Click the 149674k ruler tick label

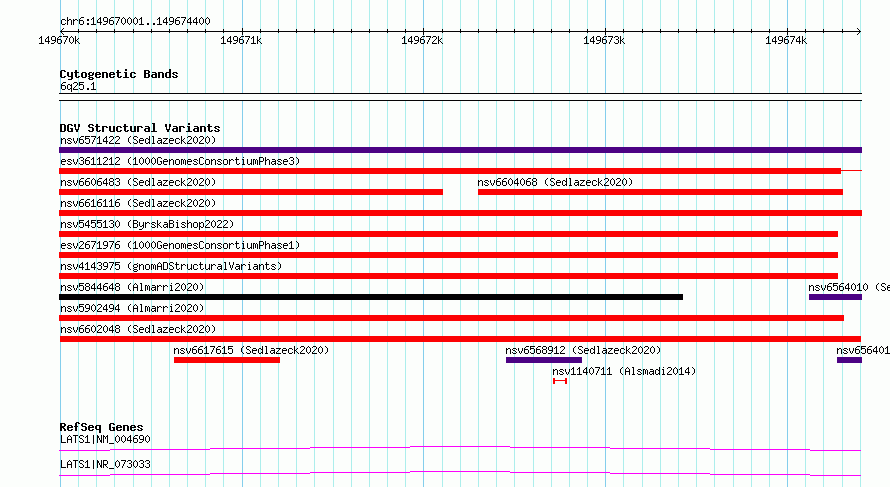pyautogui.click(x=786, y=40)
